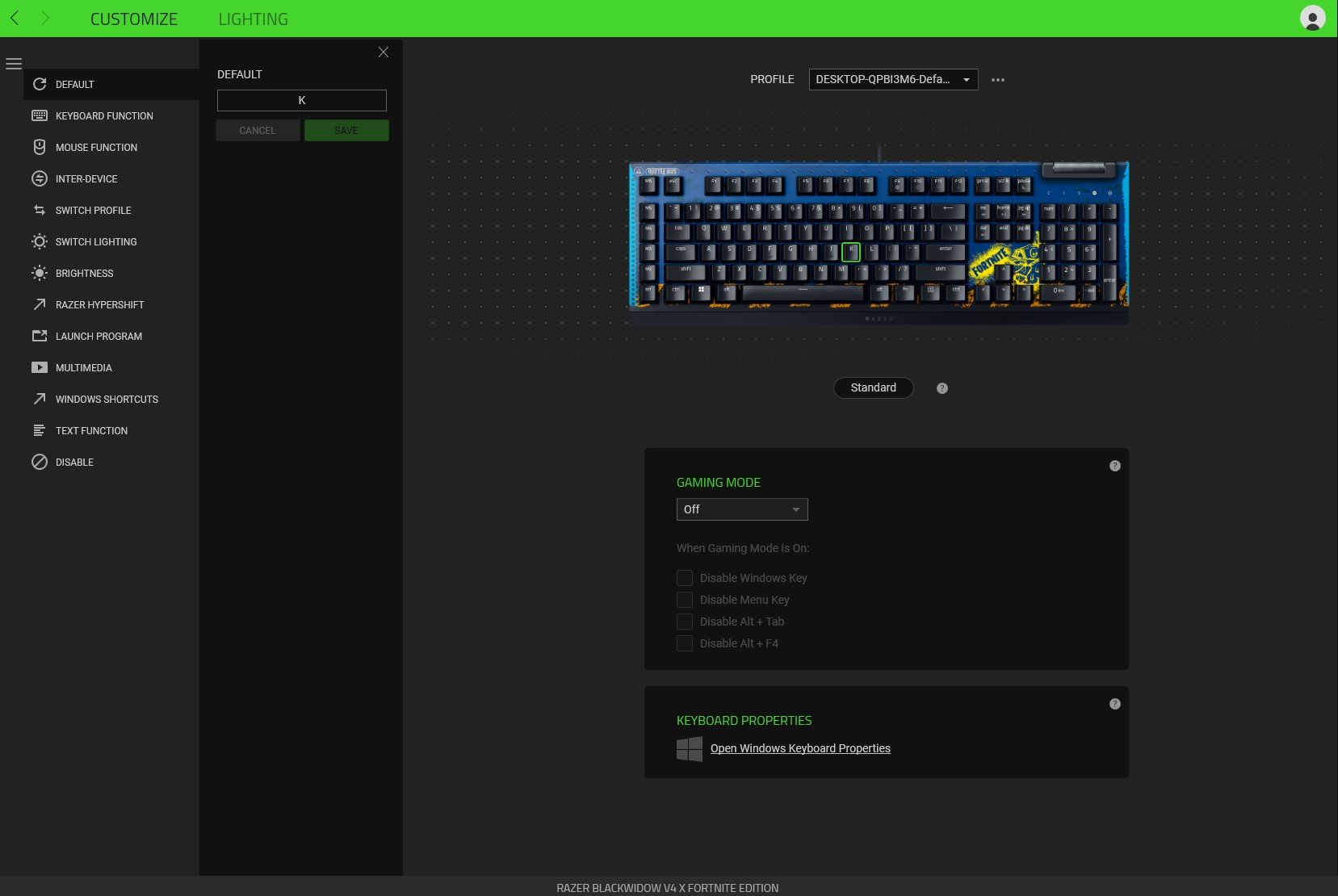Open the Switch Profile assignment option
1338x896 pixels.
pos(93,210)
